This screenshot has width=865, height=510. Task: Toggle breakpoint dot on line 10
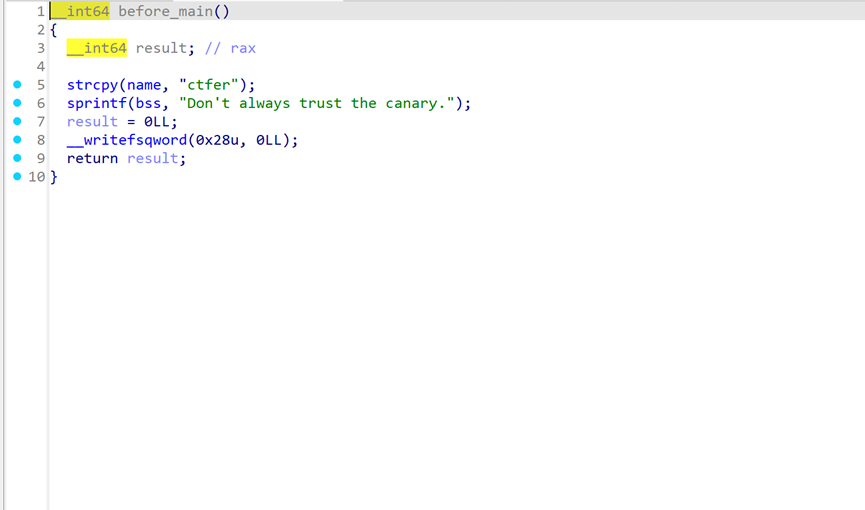point(17,176)
